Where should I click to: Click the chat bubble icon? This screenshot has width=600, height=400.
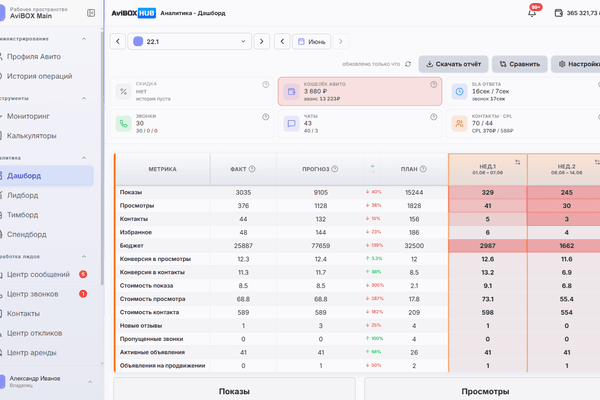pyautogui.click(x=292, y=124)
